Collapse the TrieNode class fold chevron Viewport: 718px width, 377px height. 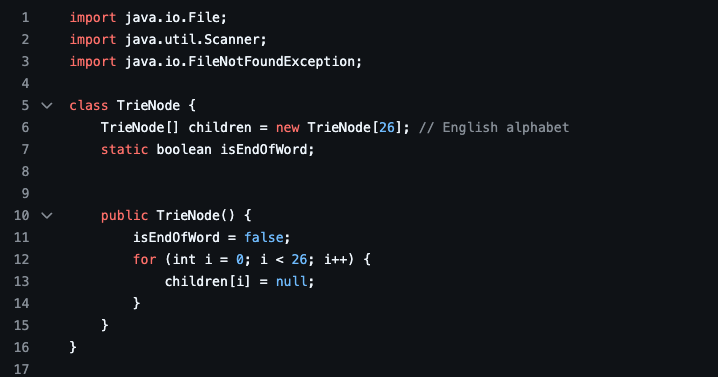tap(47, 106)
